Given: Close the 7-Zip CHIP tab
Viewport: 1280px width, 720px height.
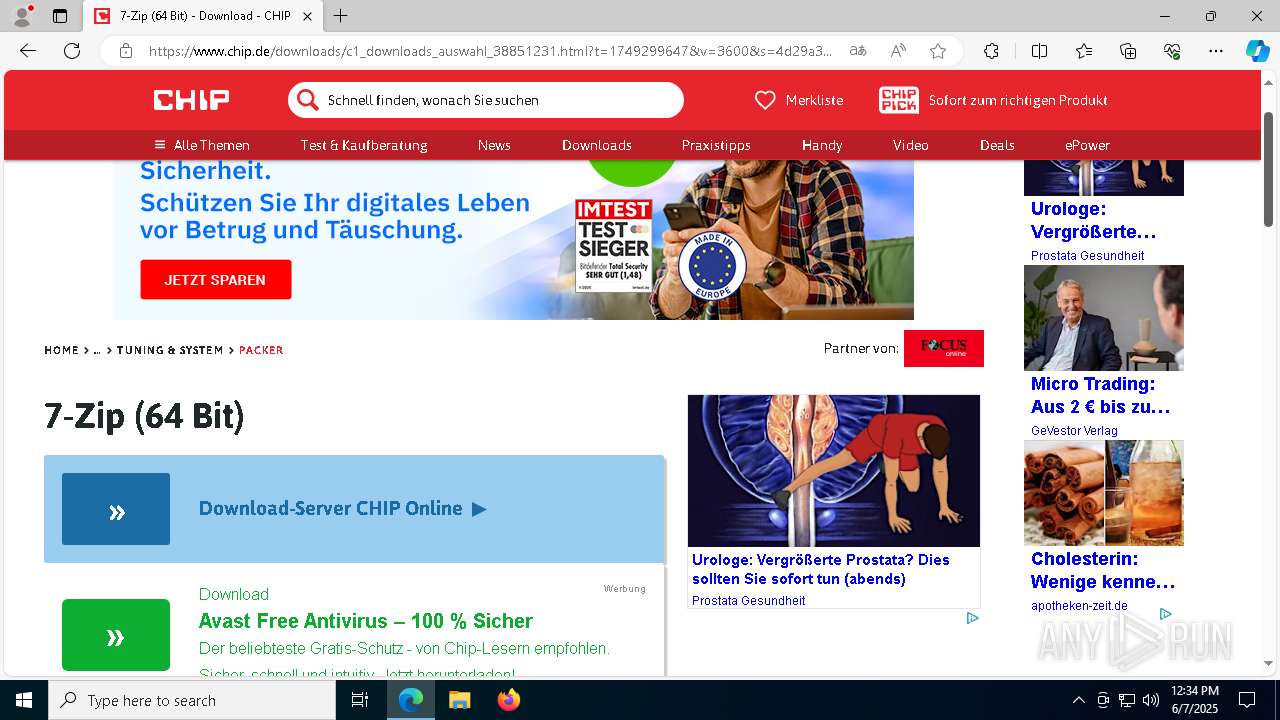Looking at the screenshot, I should [x=308, y=16].
